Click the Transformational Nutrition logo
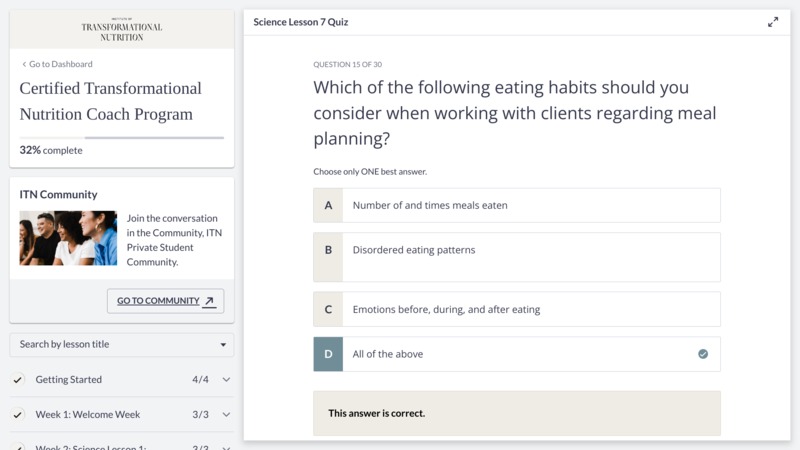The image size is (800, 450). tap(122, 31)
